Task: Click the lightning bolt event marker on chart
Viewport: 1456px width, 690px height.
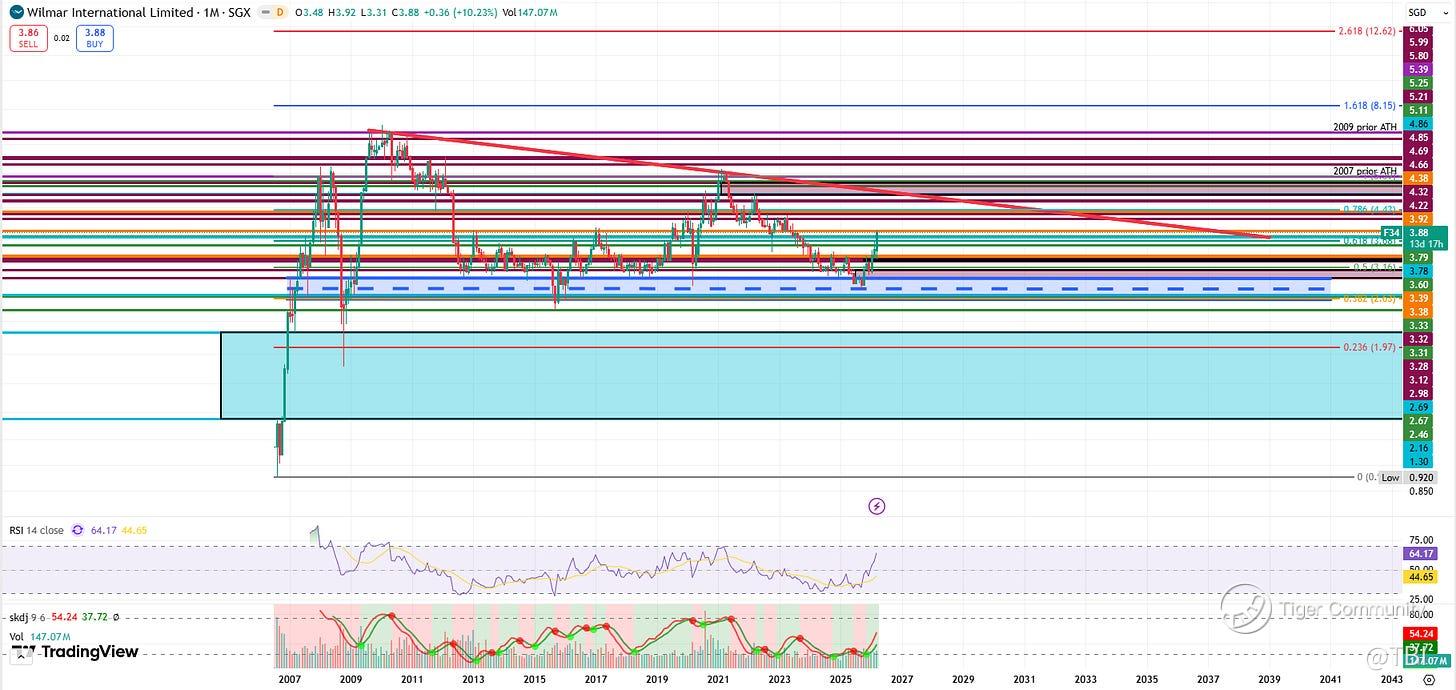Action: (x=877, y=506)
